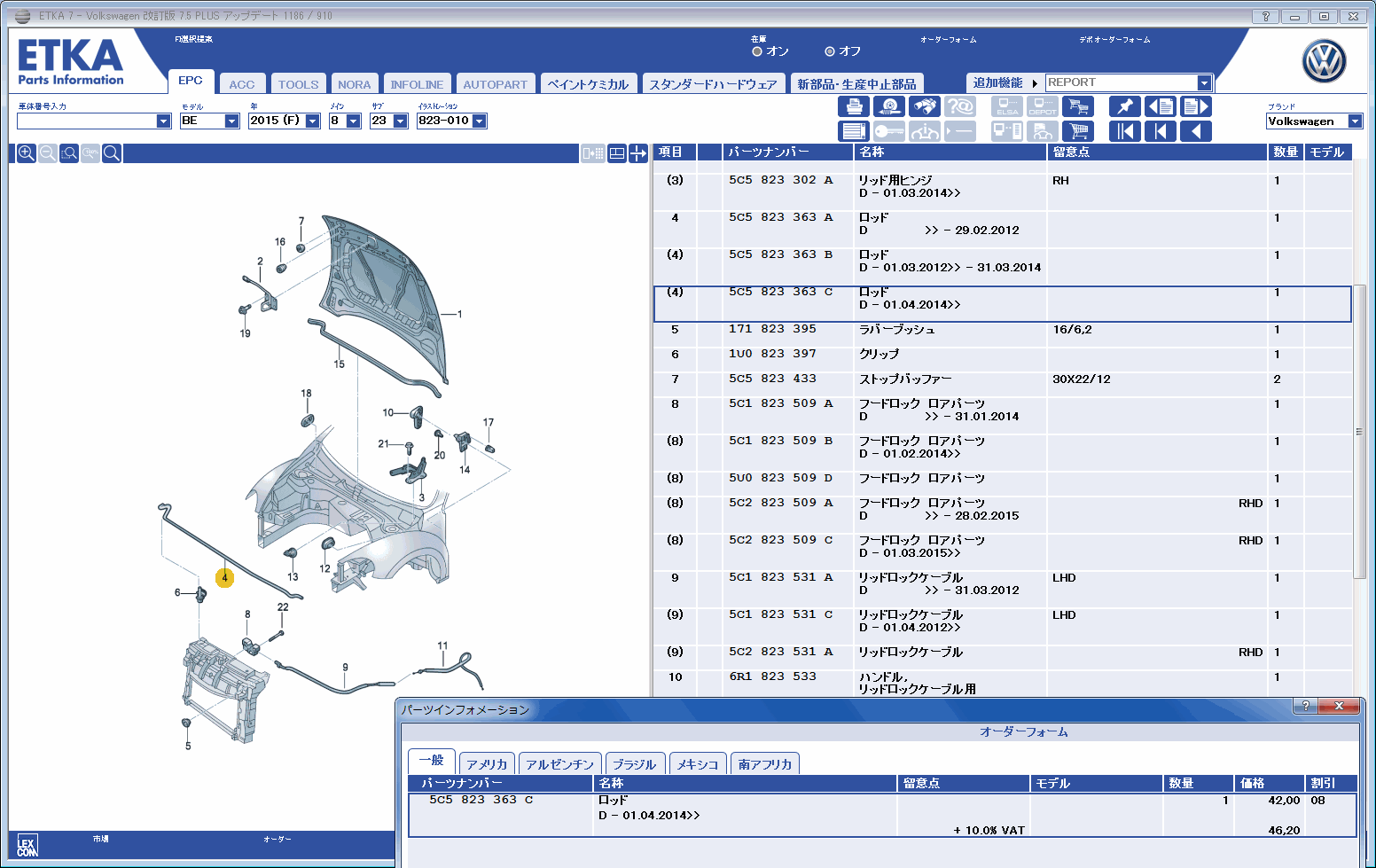Click the single-bar skip-back arrow icon
Screen dimensions: 1376x868
click(x=1161, y=131)
